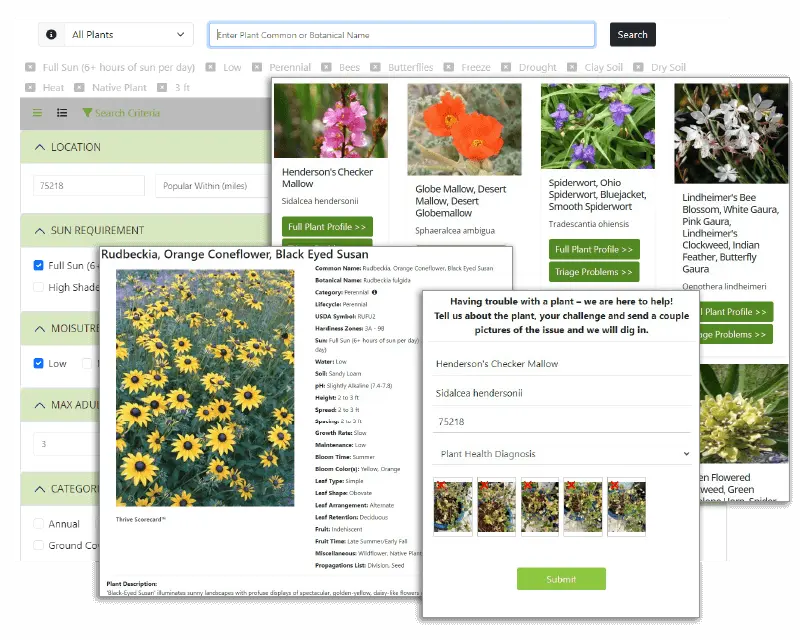Click the info icon beside All Plants
This screenshot has width=800, height=640.
(51, 35)
